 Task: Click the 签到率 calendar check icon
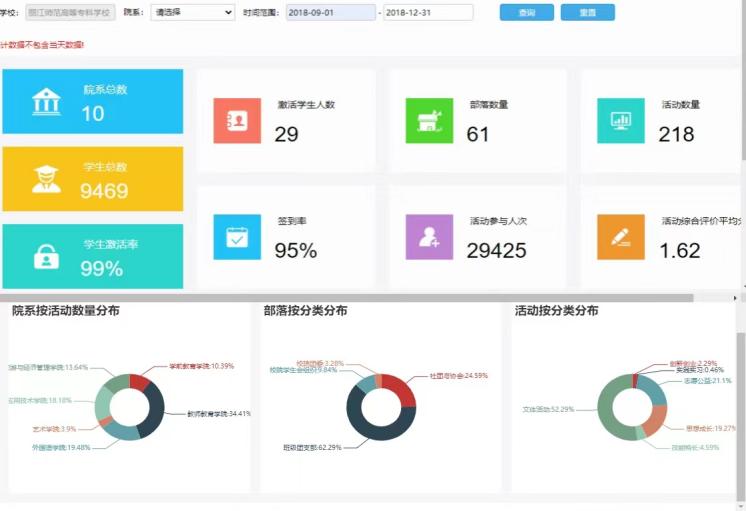[237, 237]
